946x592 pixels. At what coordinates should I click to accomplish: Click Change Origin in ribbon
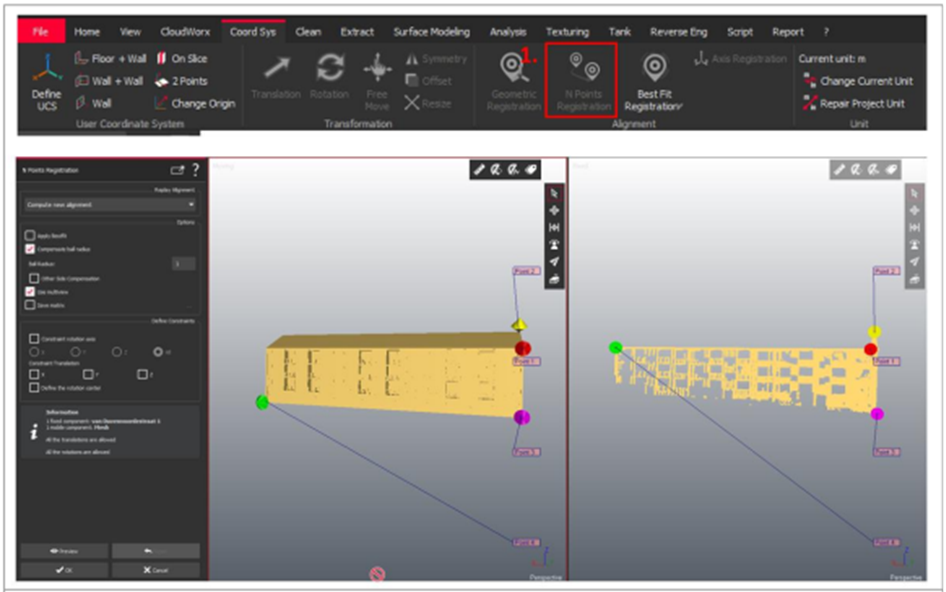coord(195,103)
